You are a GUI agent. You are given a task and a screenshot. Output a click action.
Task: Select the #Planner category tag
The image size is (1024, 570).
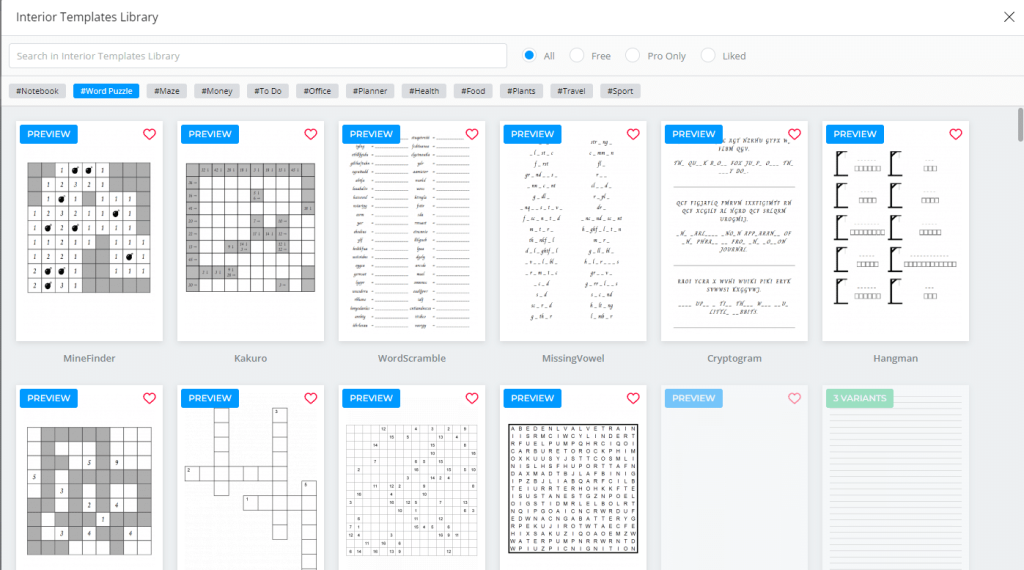pyautogui.click(x=370, y=91)
